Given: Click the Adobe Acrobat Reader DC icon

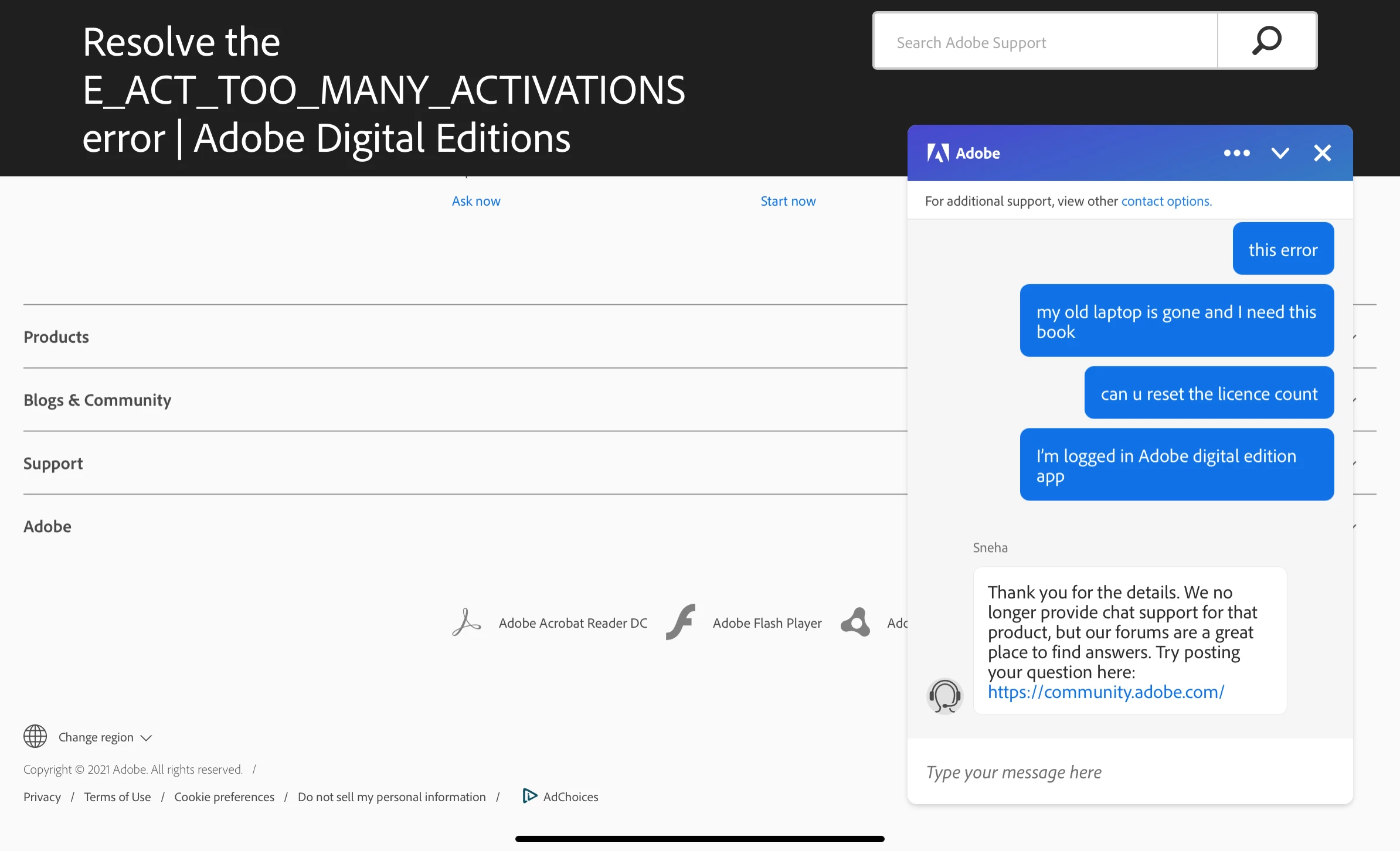Looking at the screenshot, I should pos(467,622).
